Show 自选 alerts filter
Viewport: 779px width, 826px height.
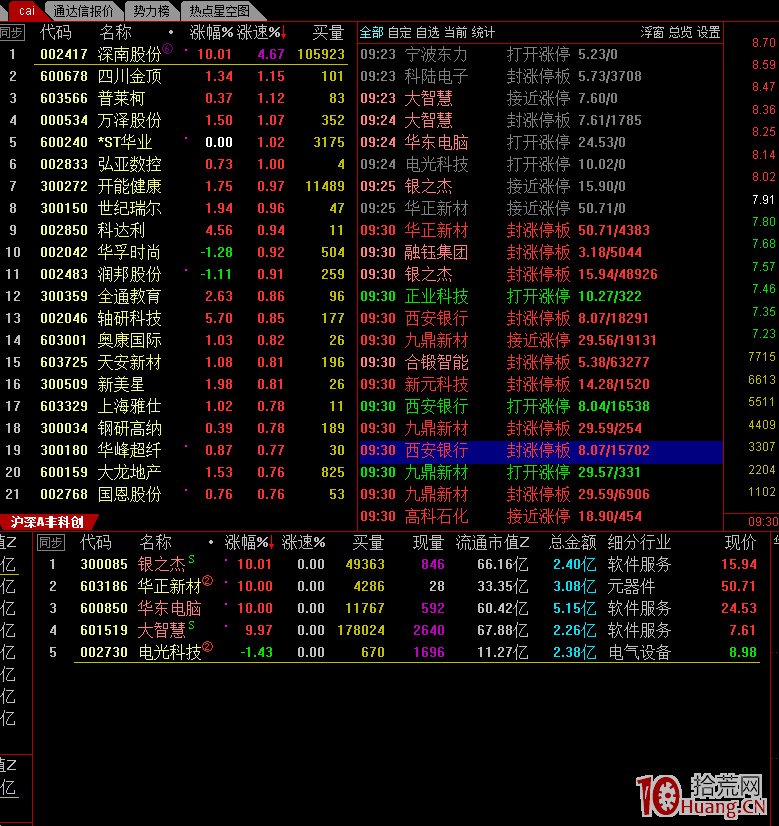[x=427, y=33]
